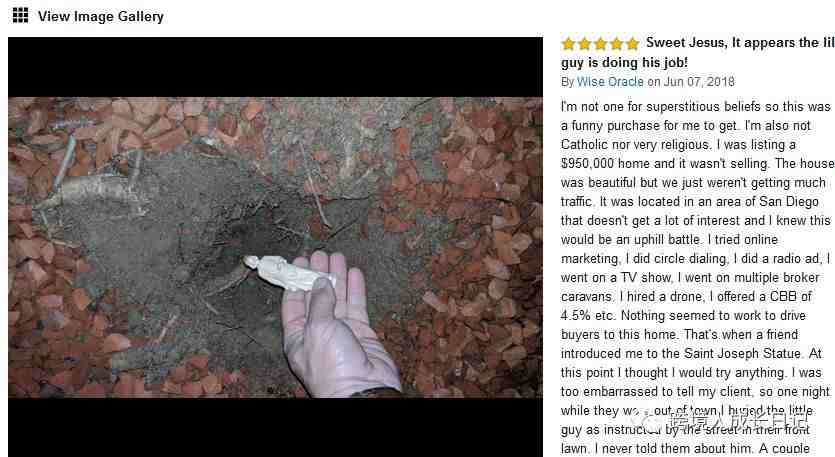Image resolution: width=835 pixels, height=457 pixels.
Task: Click the second gold rating star
Action: (585, 44)
